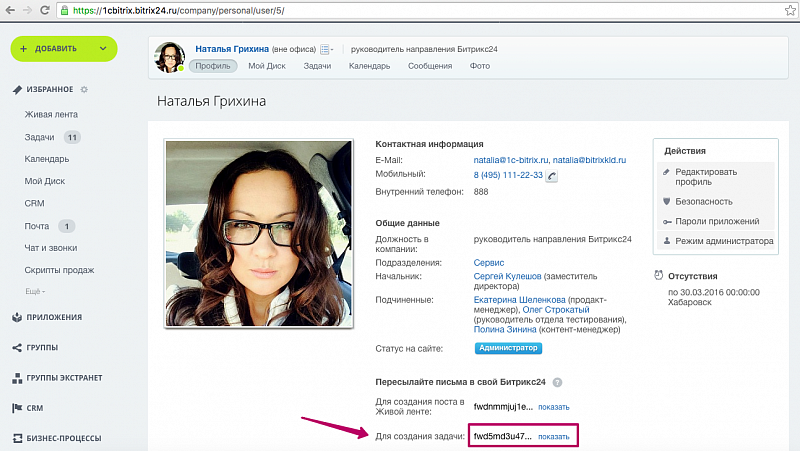Open Группы экстранет section
This screenshot has height=451, width=800.
(64, 378)
